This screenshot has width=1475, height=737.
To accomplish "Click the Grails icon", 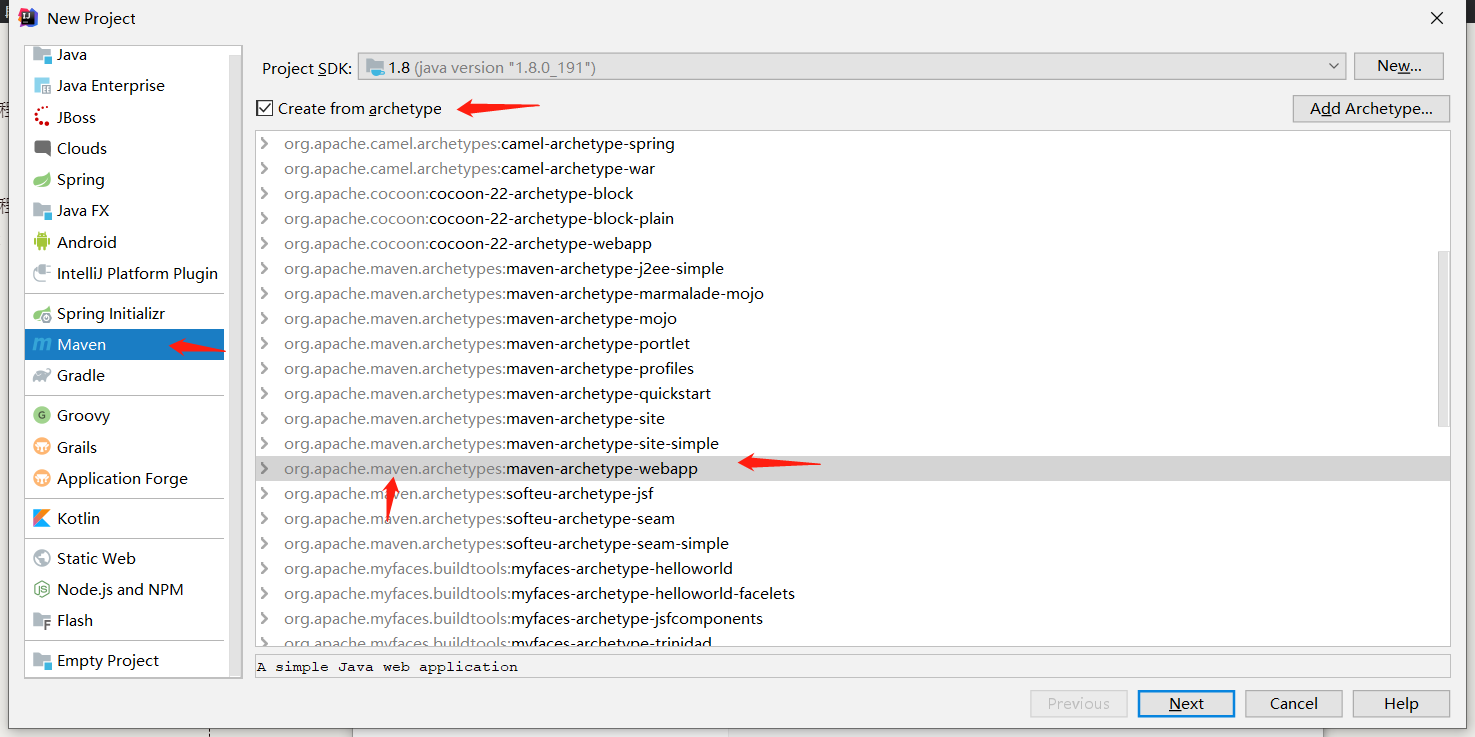I will tap(42, 447).
